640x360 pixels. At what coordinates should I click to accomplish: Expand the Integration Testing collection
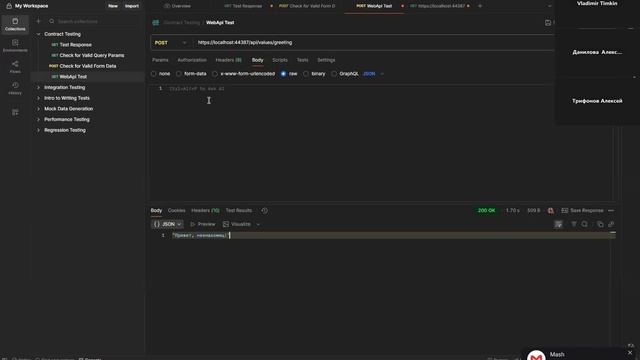39,87
